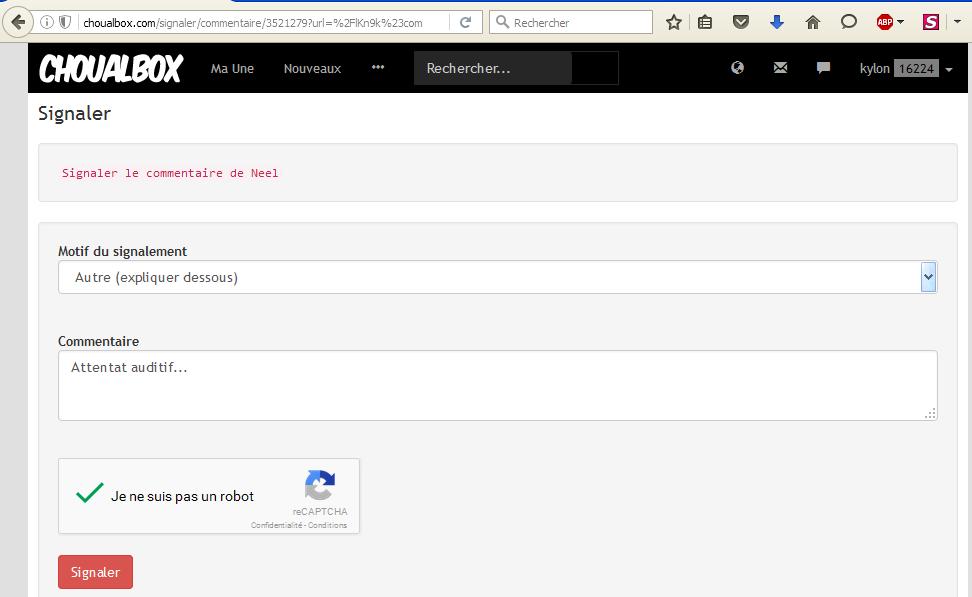Open the Firefox downloads arrow
972x597 pixels.
777,22
